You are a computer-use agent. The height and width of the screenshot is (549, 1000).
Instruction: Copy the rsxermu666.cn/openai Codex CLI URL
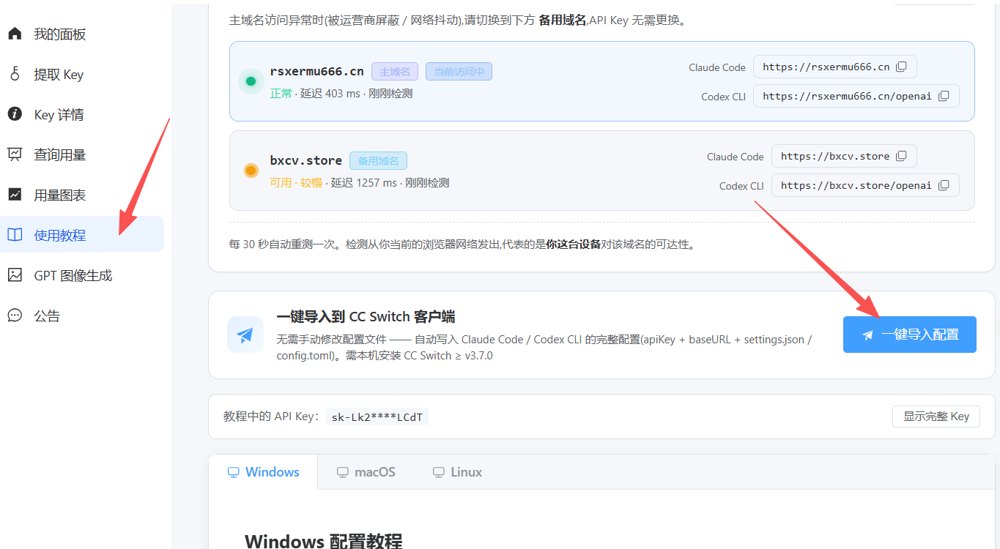tap(944, 96)
